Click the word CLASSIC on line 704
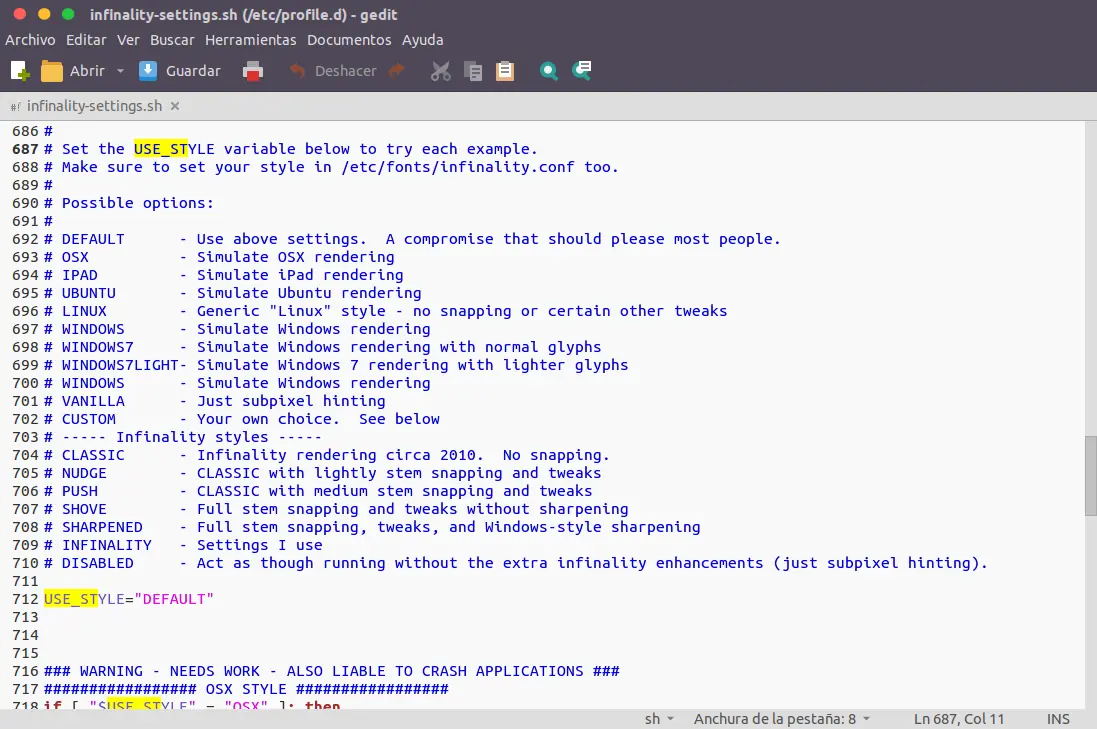1097x729 pixels. 93,455
